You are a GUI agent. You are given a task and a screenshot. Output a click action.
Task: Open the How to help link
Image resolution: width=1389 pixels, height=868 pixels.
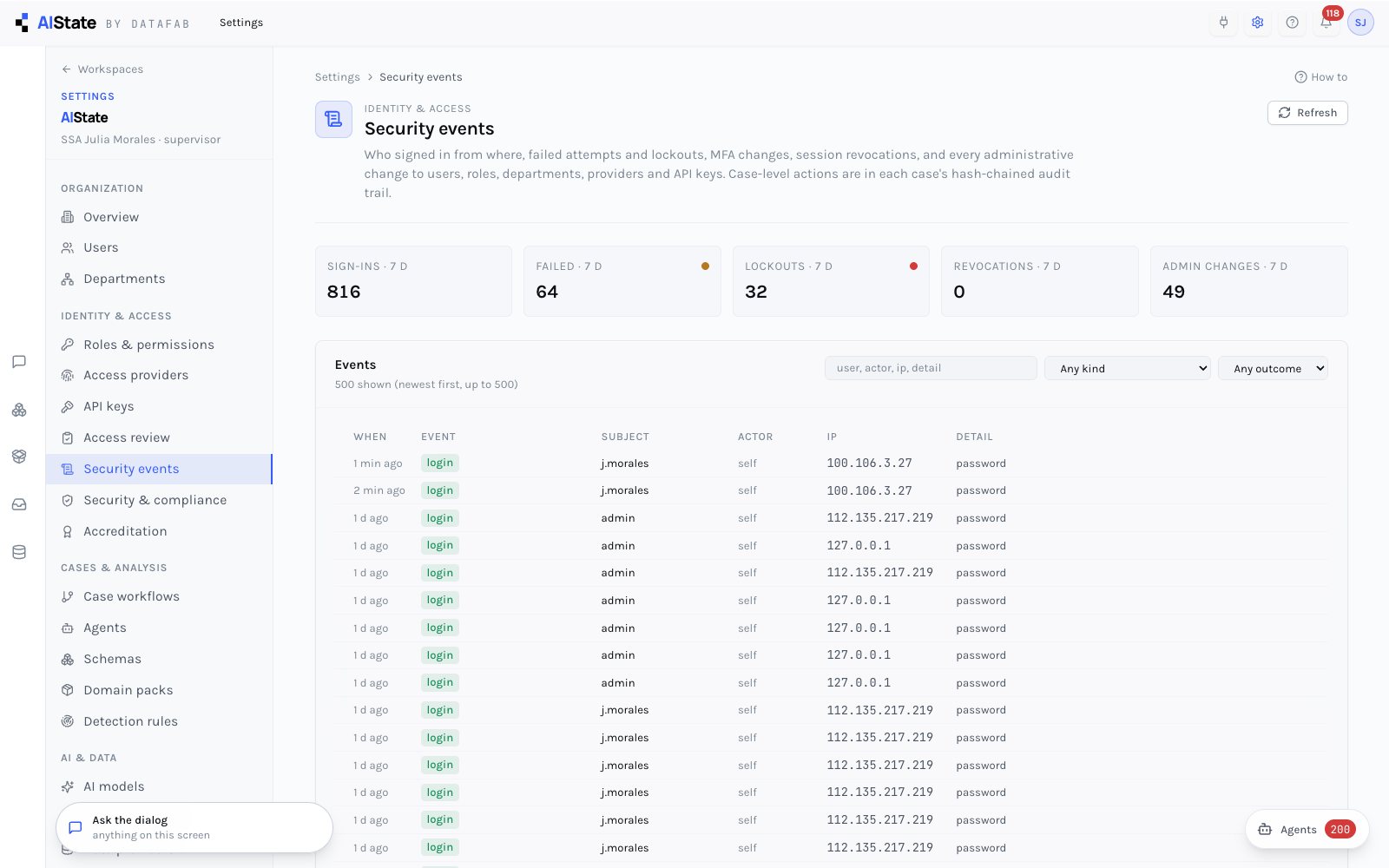tap(1320, 77)
